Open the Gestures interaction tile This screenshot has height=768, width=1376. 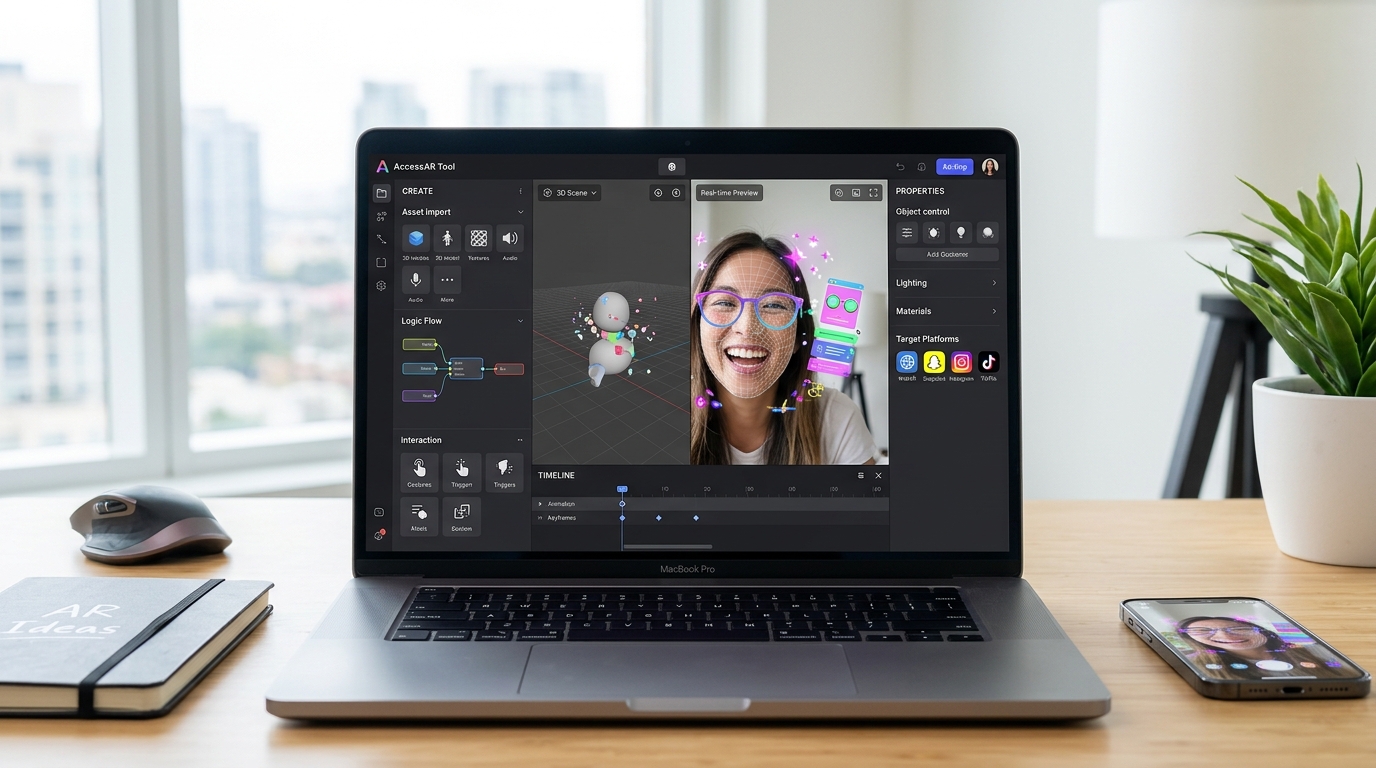(x=419, y=469)
